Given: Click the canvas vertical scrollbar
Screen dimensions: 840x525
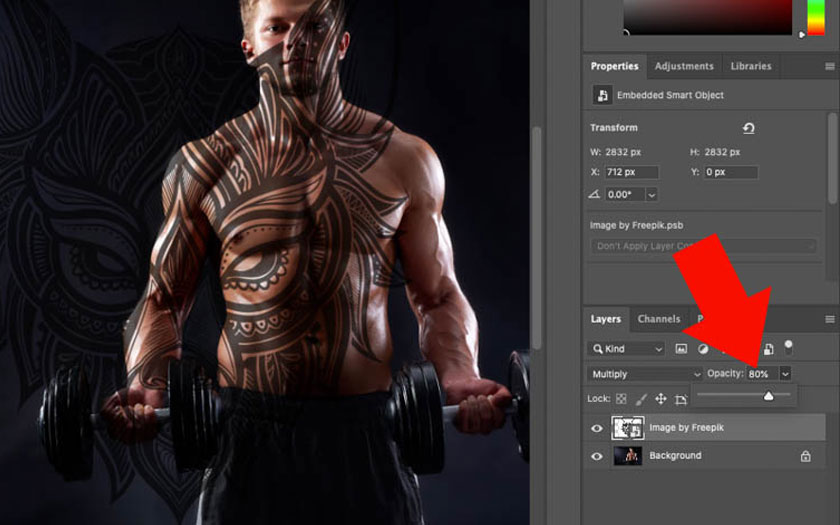Looking at the screenshot, I should point(537,238).
